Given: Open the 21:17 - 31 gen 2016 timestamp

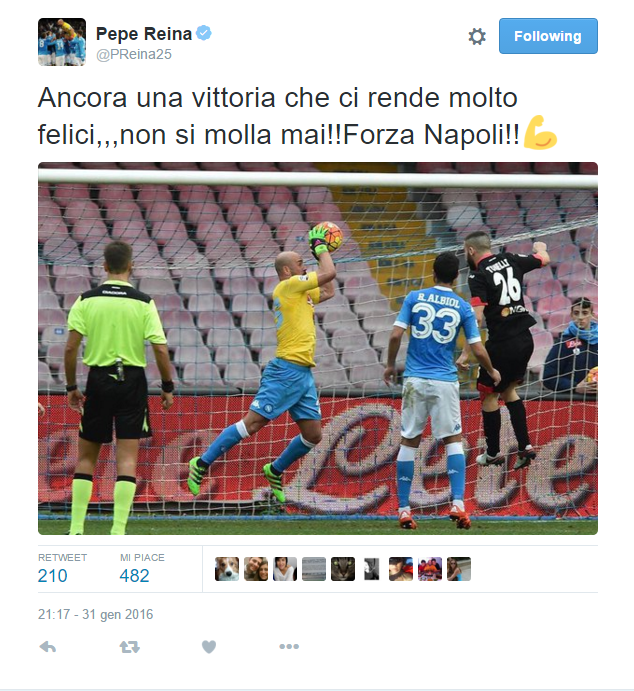Looking at the screenshot, I should [96, 614].
